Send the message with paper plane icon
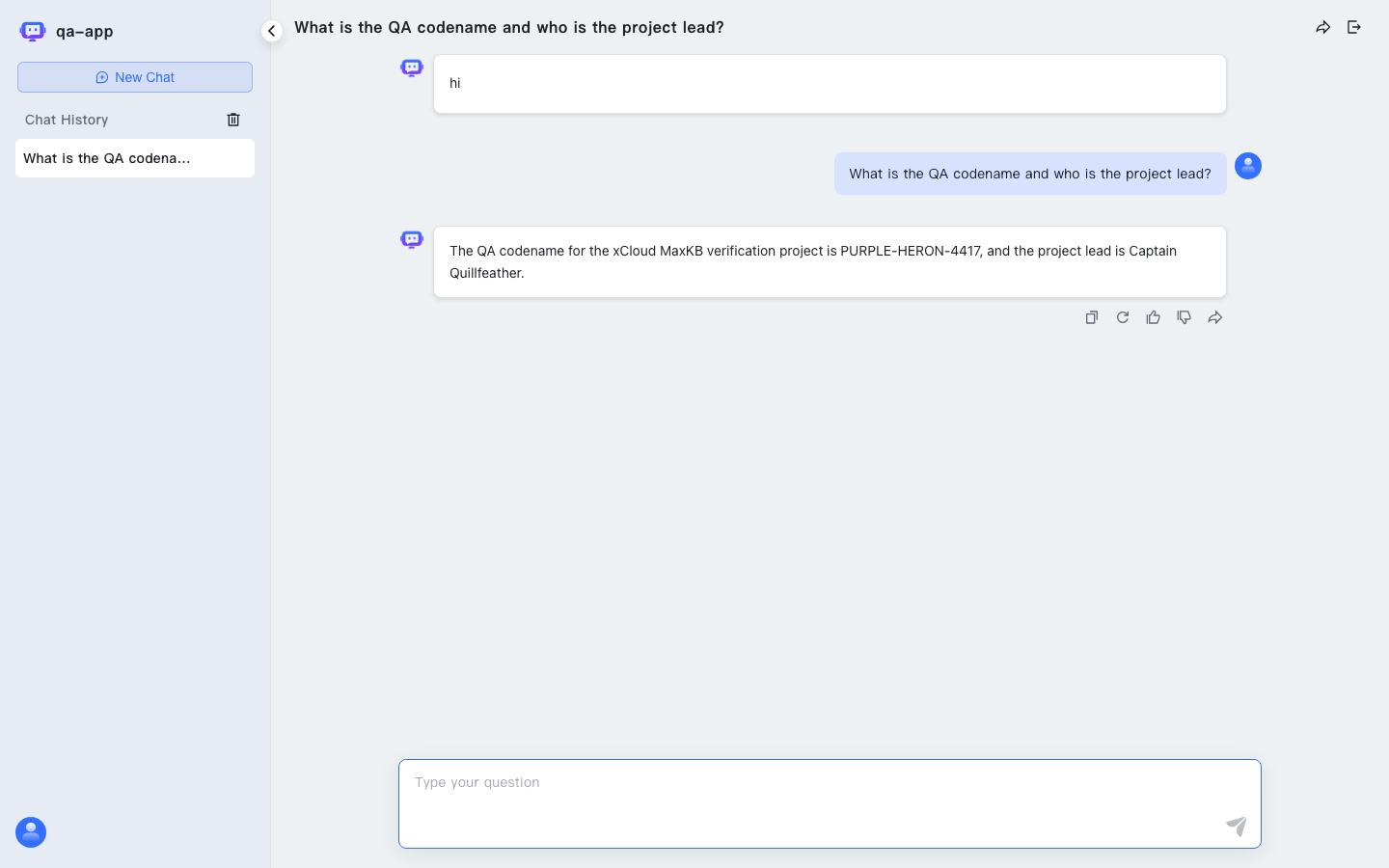Image resolution: width=1389 pixels, height=868 pixels. tap(1237, 827)
